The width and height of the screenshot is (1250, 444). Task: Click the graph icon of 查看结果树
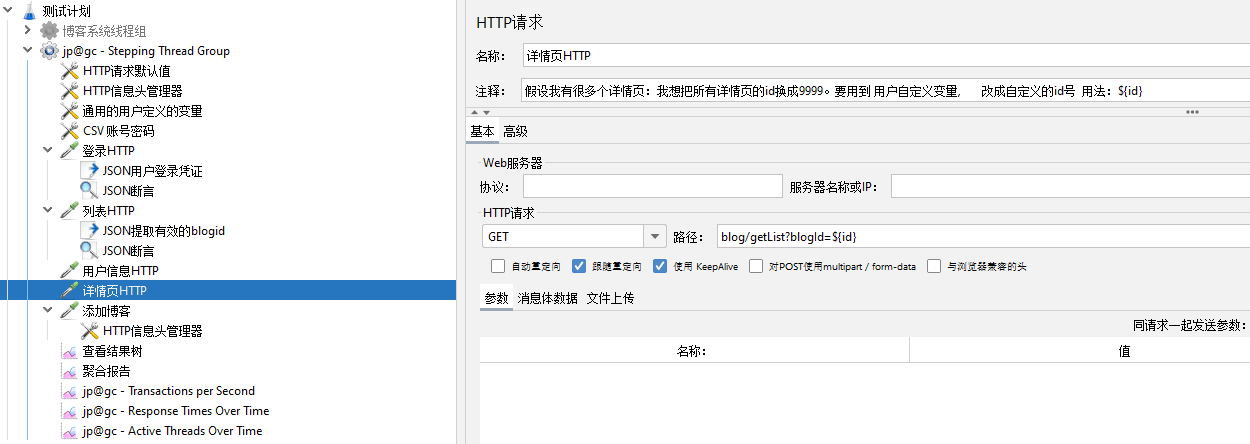(x=69, y=351)
